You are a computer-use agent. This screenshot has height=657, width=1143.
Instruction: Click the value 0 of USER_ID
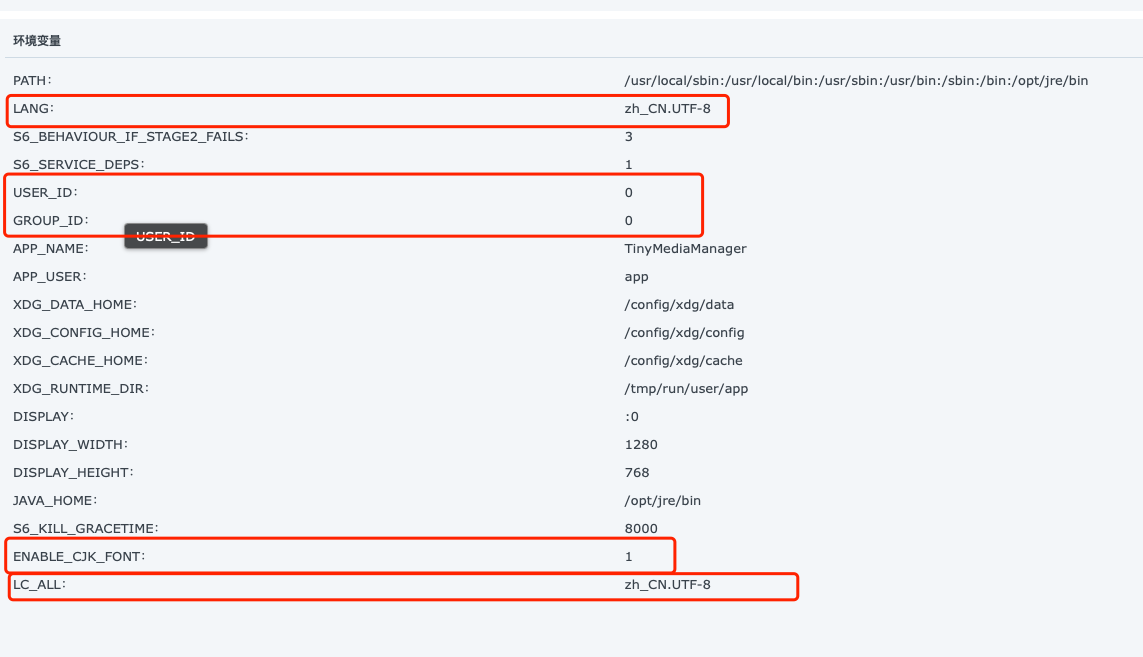[x=628, y=192]
